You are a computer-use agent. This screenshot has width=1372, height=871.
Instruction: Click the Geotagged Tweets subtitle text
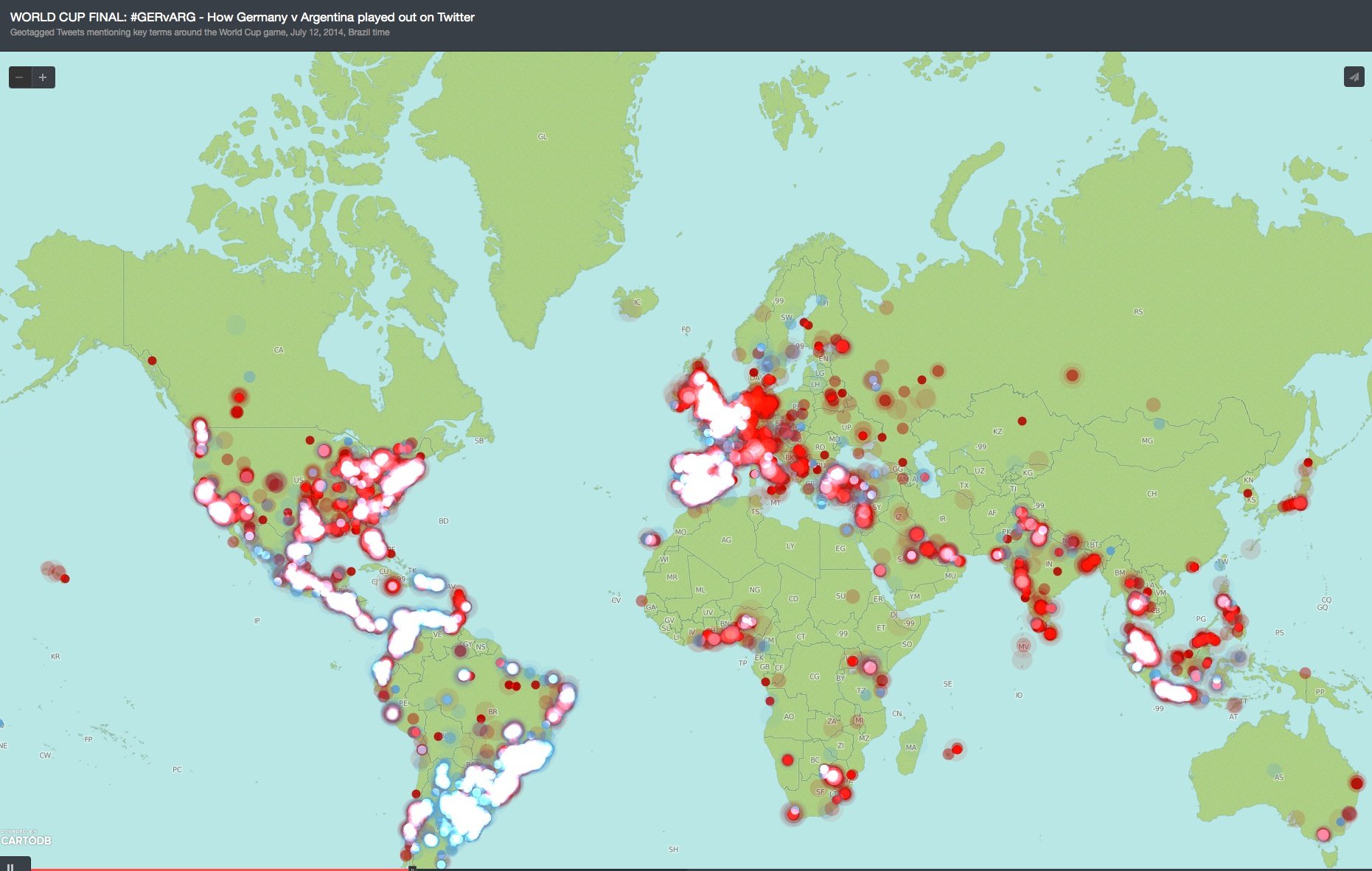tap(200, 32)
